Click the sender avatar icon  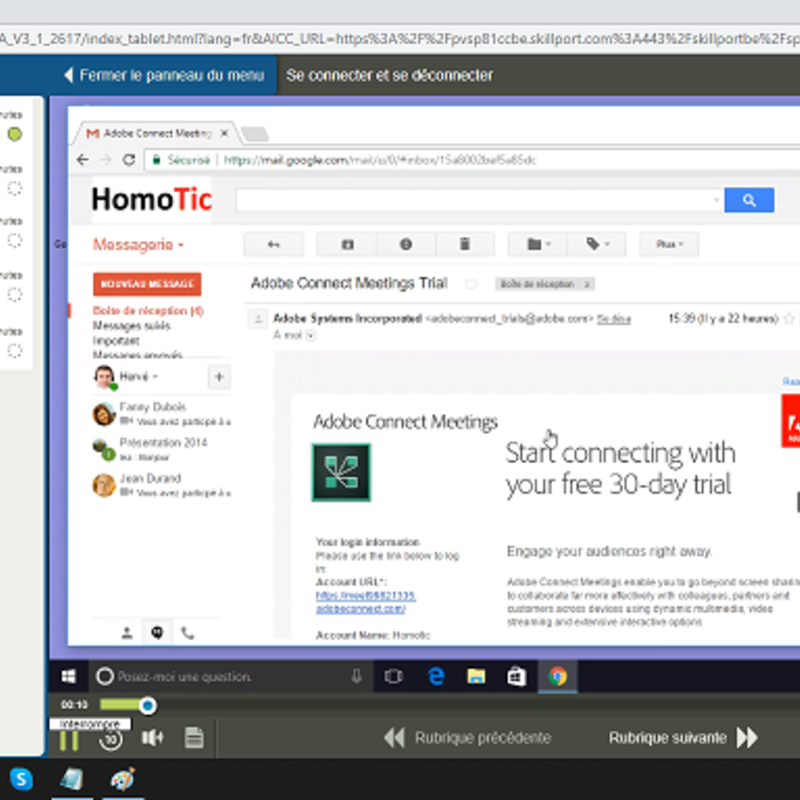(x=258, y=319)
